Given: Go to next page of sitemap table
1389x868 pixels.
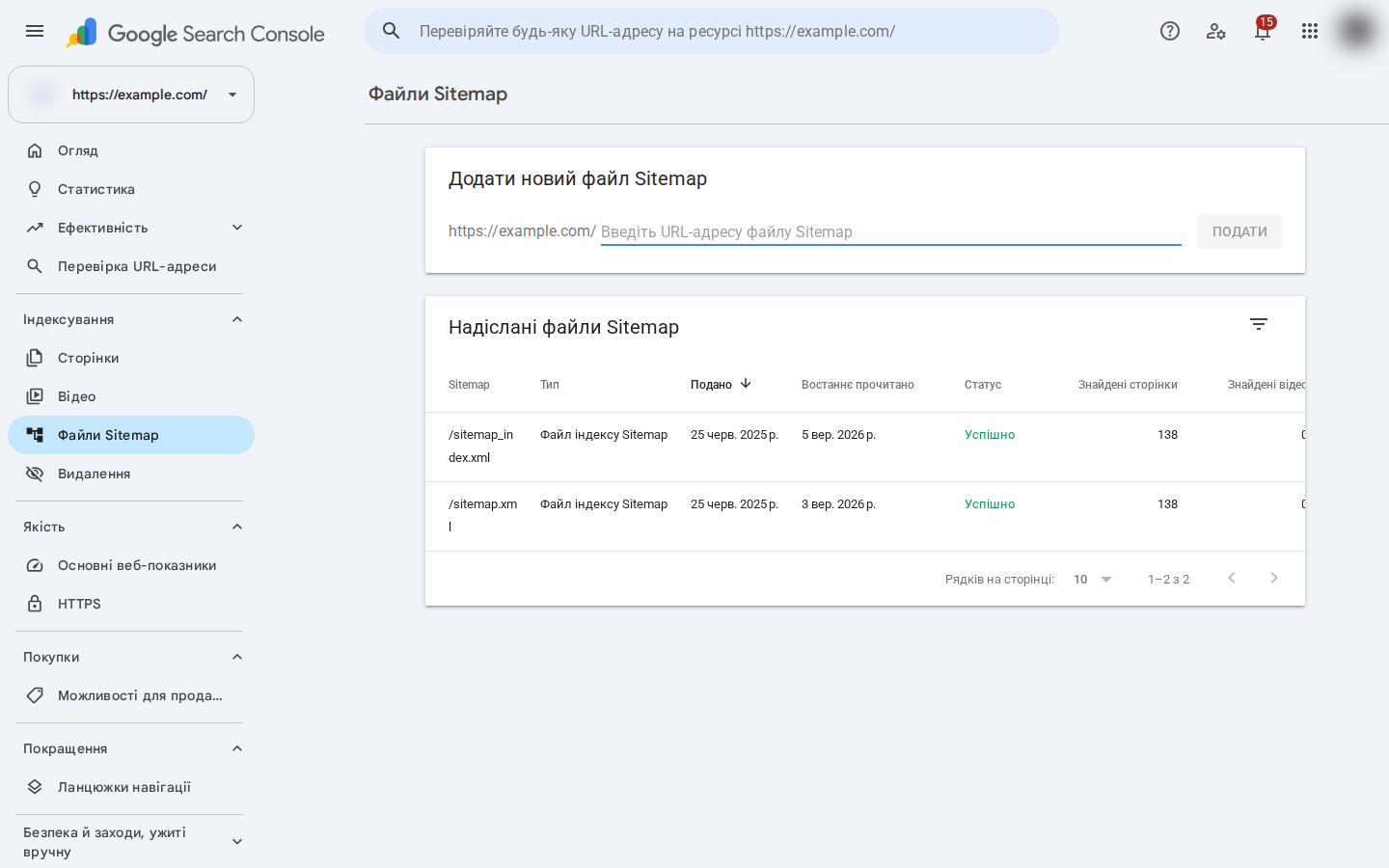Looking at the screenshot, I should tap(1274, 578).
